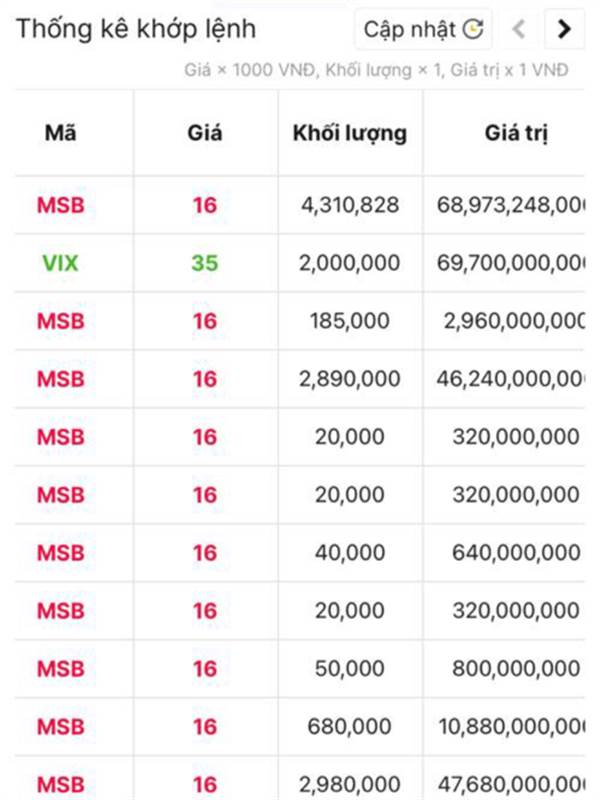Select the Giá trị column header

pyautogui.click(x=516, y=134)
